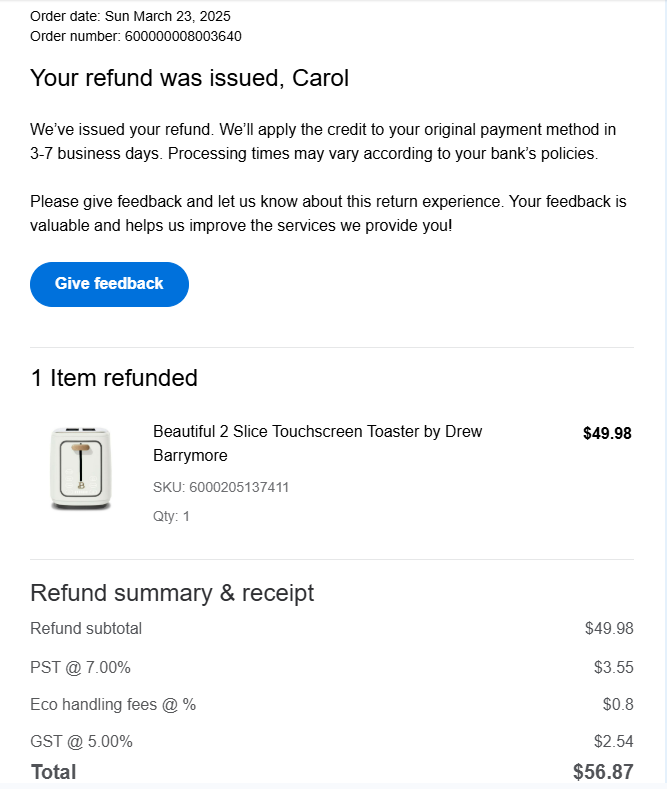Click the toaster product thumbnail
The height and width of the screenshot is (789, 667).
(x=81, y=468)
